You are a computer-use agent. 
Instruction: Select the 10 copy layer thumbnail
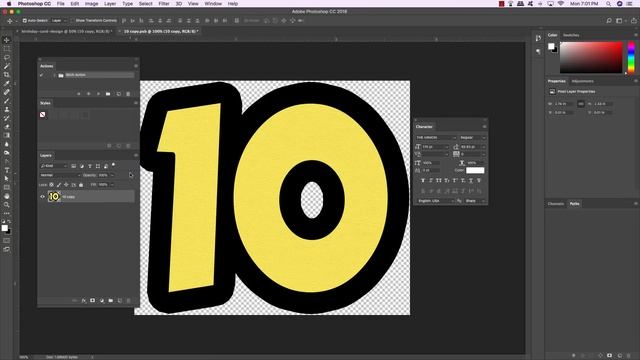(54, 197)
